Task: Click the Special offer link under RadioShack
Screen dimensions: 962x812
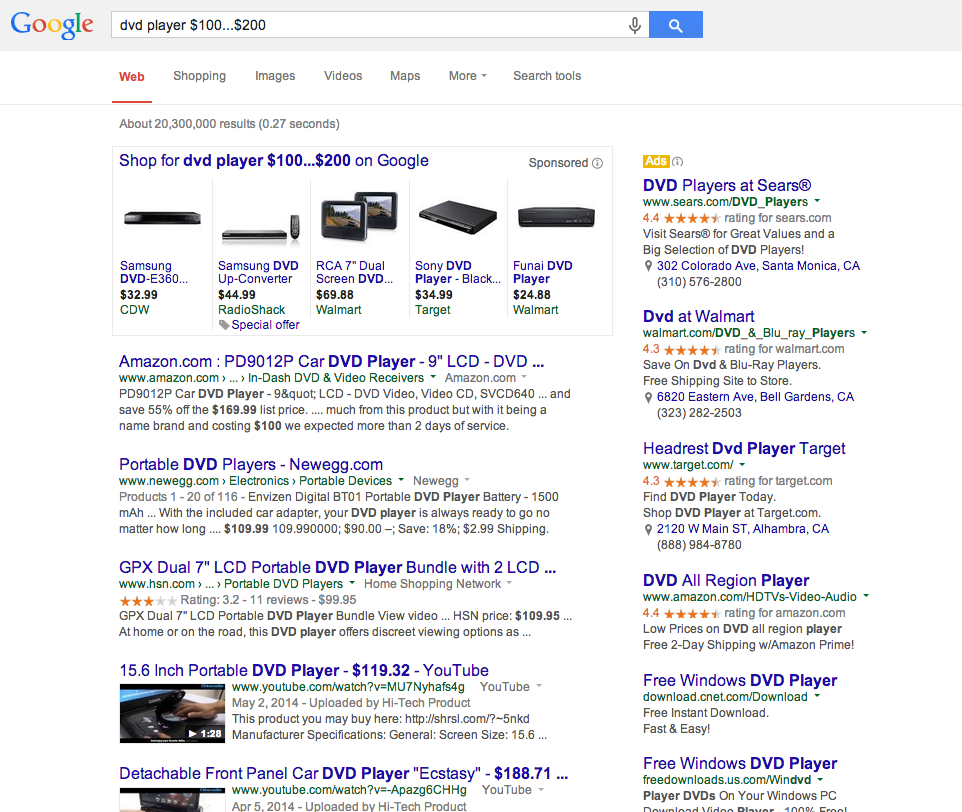Action: 265,325
